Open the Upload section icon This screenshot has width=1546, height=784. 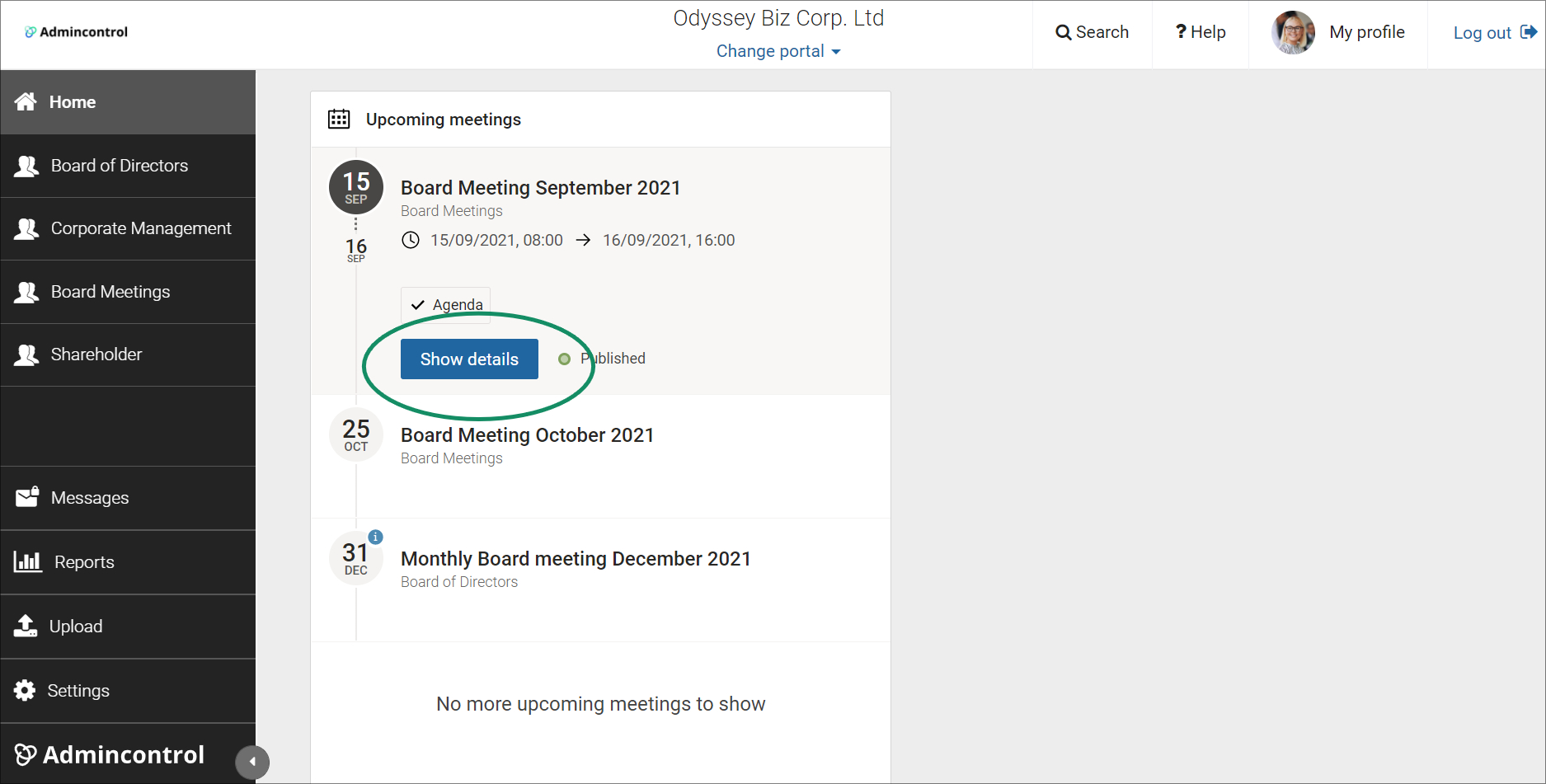pyautogui.click(x=27, y=626)
